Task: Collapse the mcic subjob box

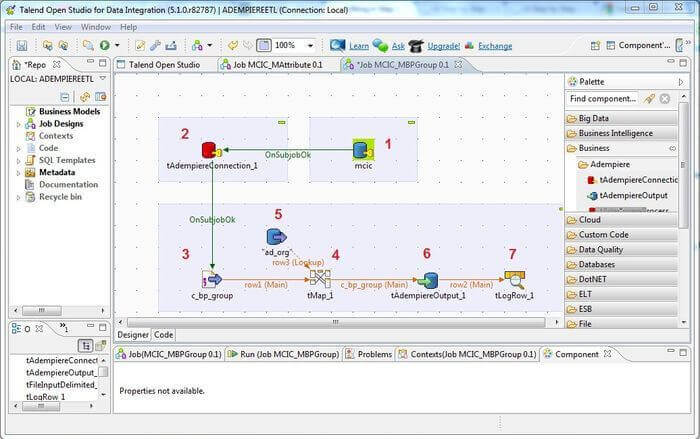Action: tap(411, 122)
